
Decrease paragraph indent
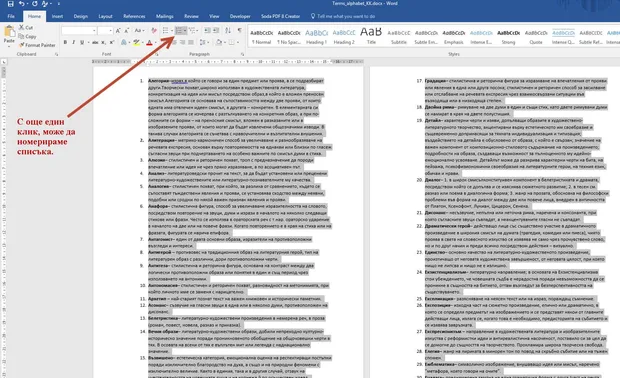point(207,30)
